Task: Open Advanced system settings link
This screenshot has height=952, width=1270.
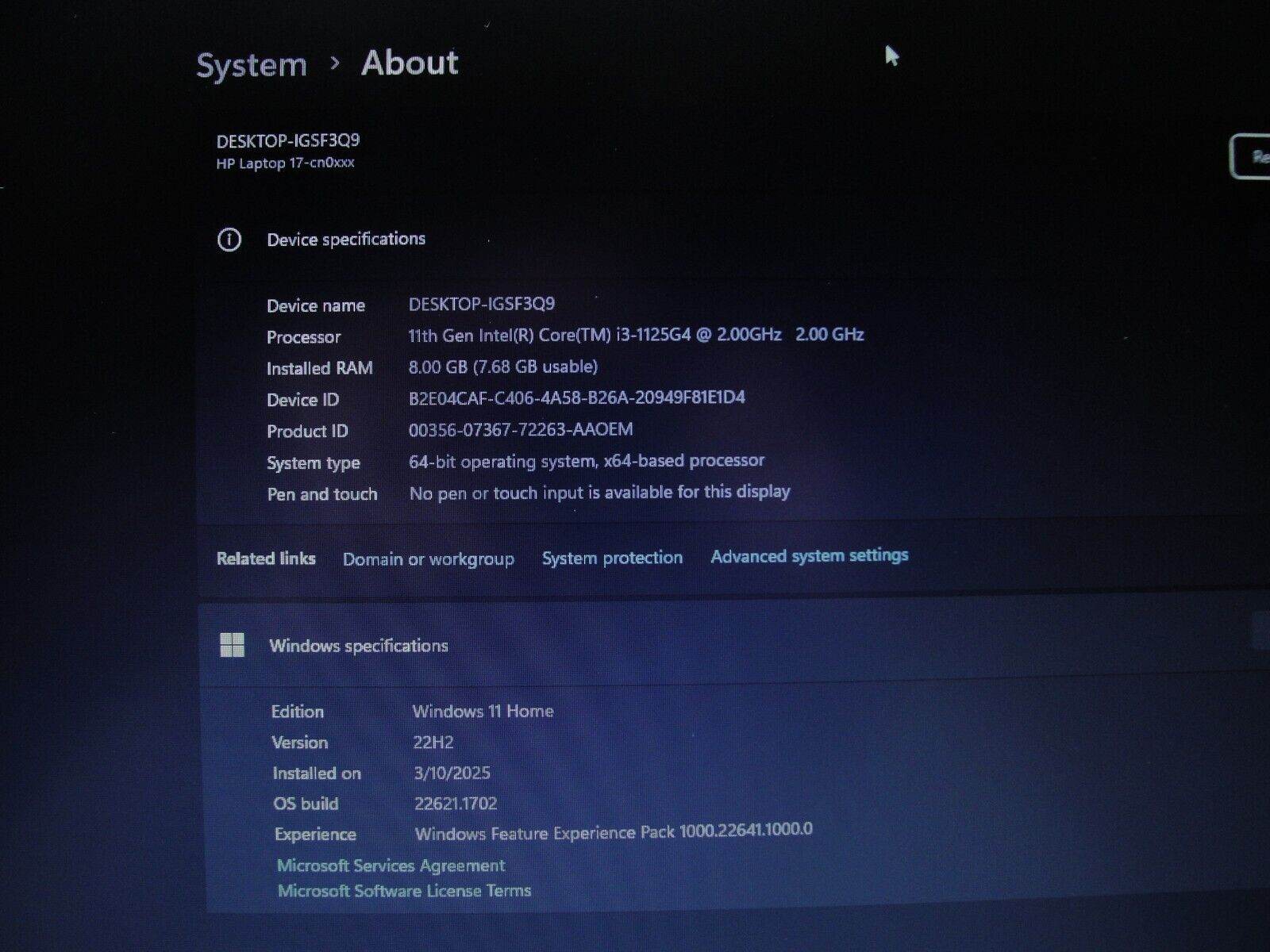Action: tap(809, 556)
